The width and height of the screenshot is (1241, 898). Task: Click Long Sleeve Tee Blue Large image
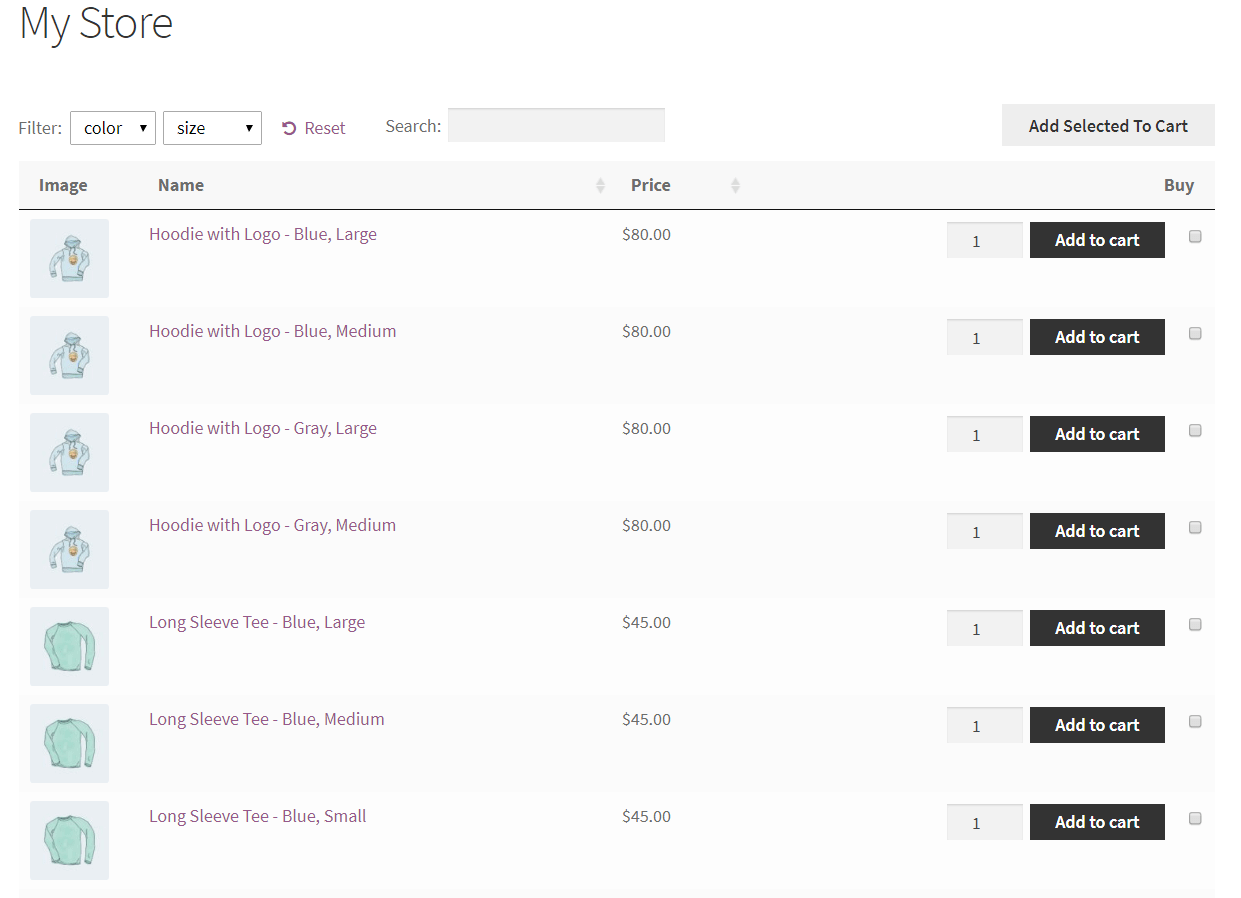coord(69,646)
